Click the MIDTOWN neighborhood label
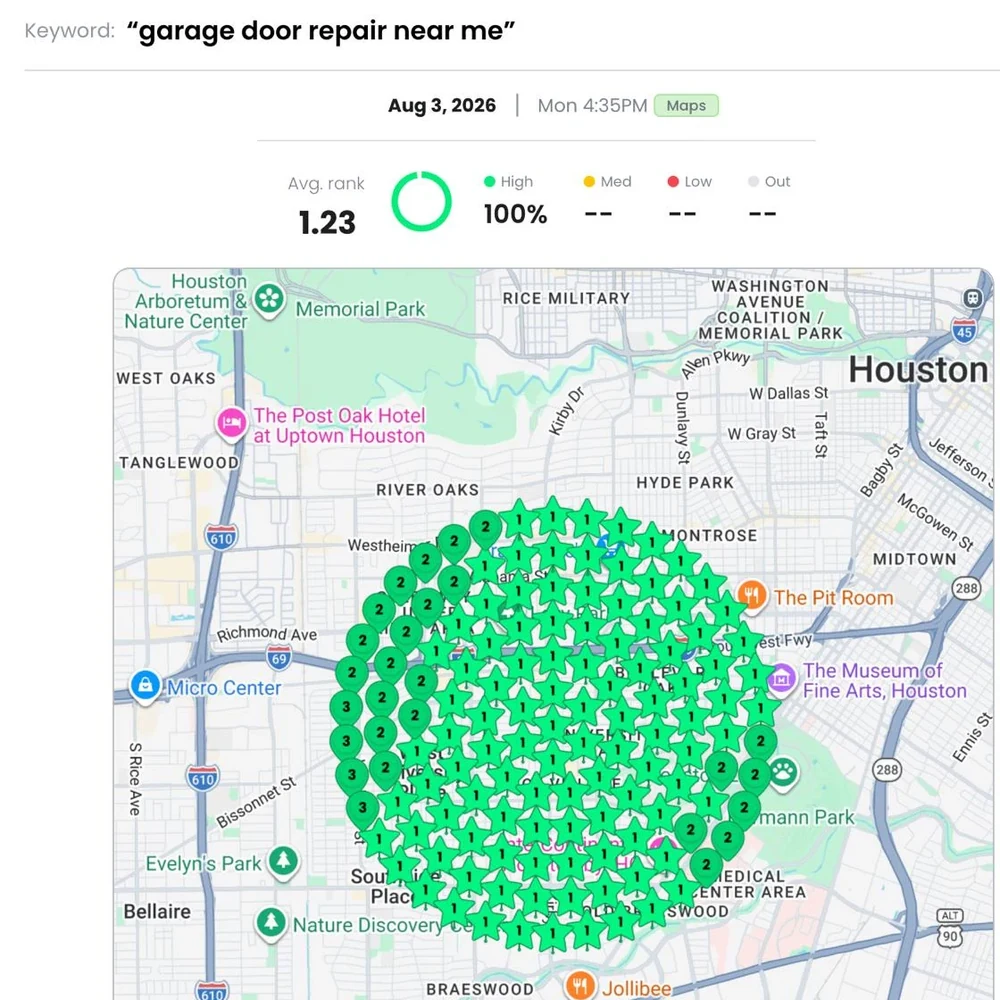Image resolution: width=1000 pixels, height=1000 pixels. [915, 559]
